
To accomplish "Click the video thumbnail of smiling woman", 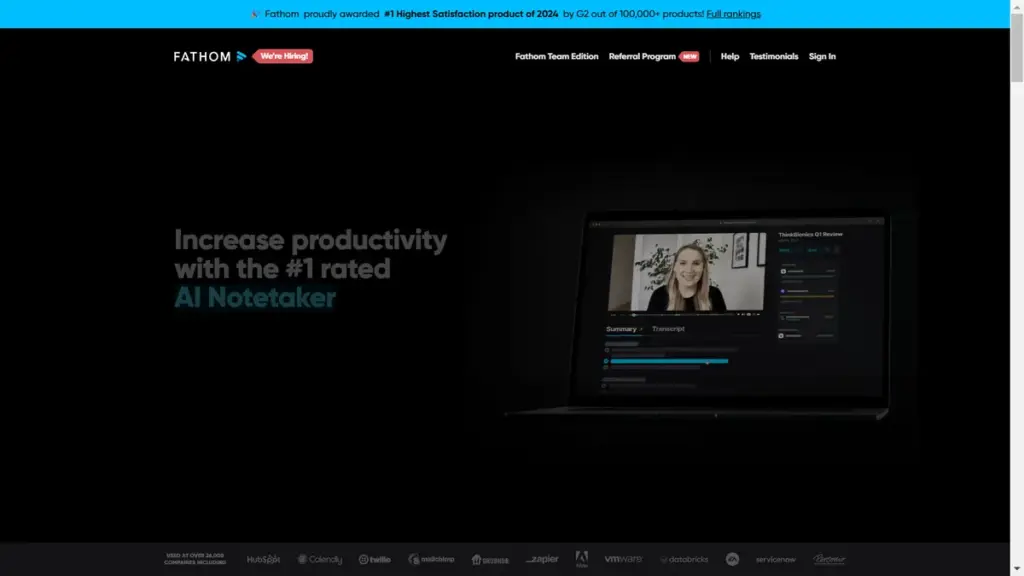I will tap(686, 272).
